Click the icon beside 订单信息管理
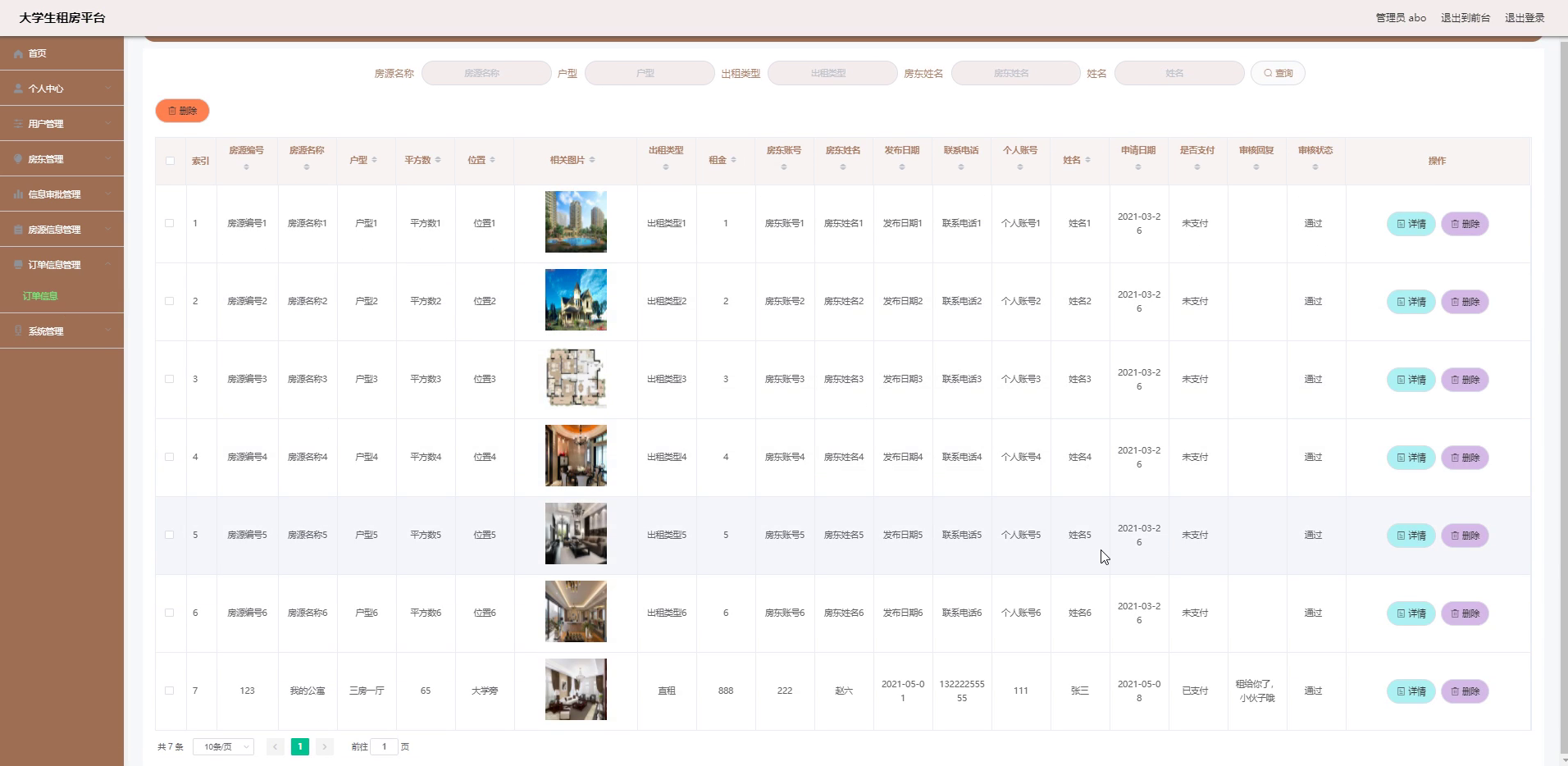The height and width of the screenshot is (766, 1568). [x=18, y=265]
